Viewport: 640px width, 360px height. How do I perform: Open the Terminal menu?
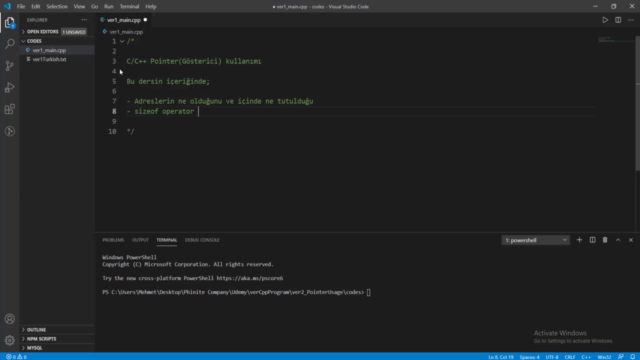pos(129,7)
